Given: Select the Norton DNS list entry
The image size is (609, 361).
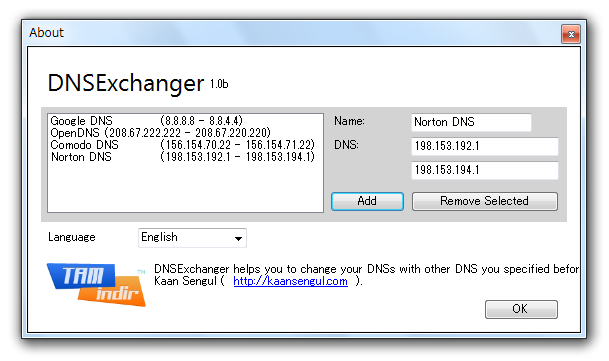Looking at the screenshot, I should [185, 157].
